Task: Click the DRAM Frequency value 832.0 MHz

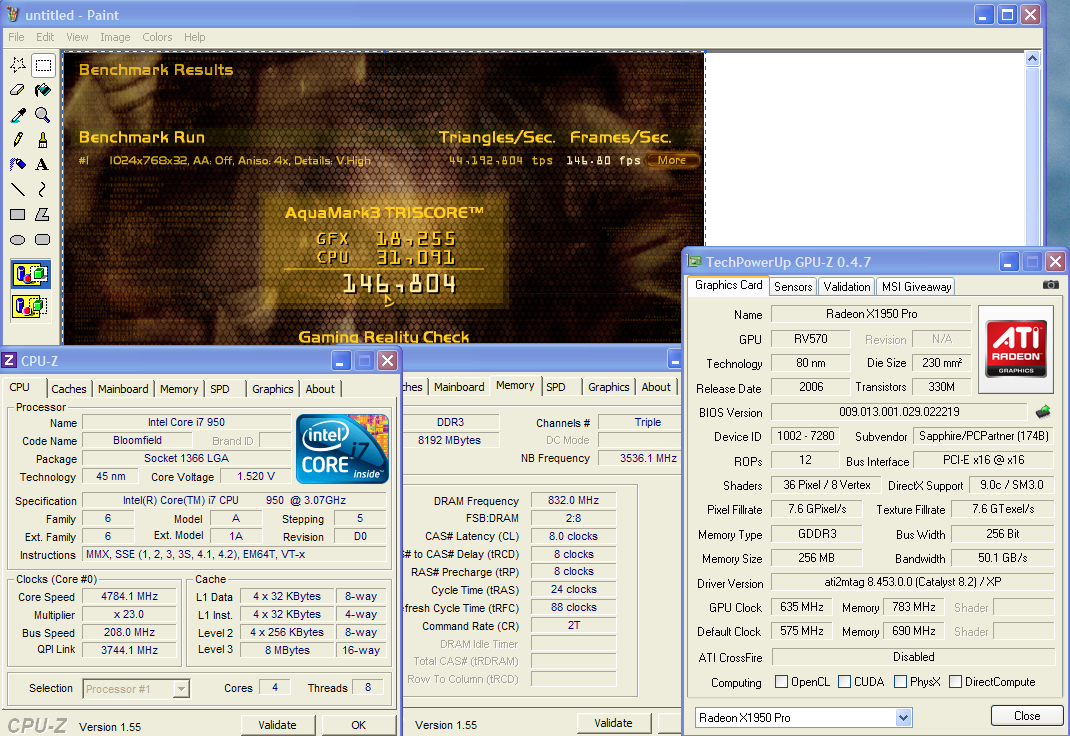Action: (573, 500)
